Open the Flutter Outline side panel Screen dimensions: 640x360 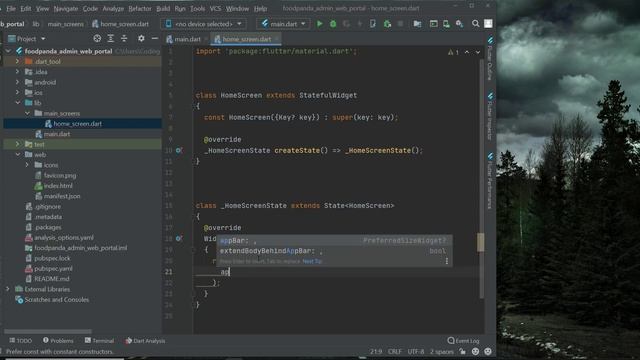490,58
